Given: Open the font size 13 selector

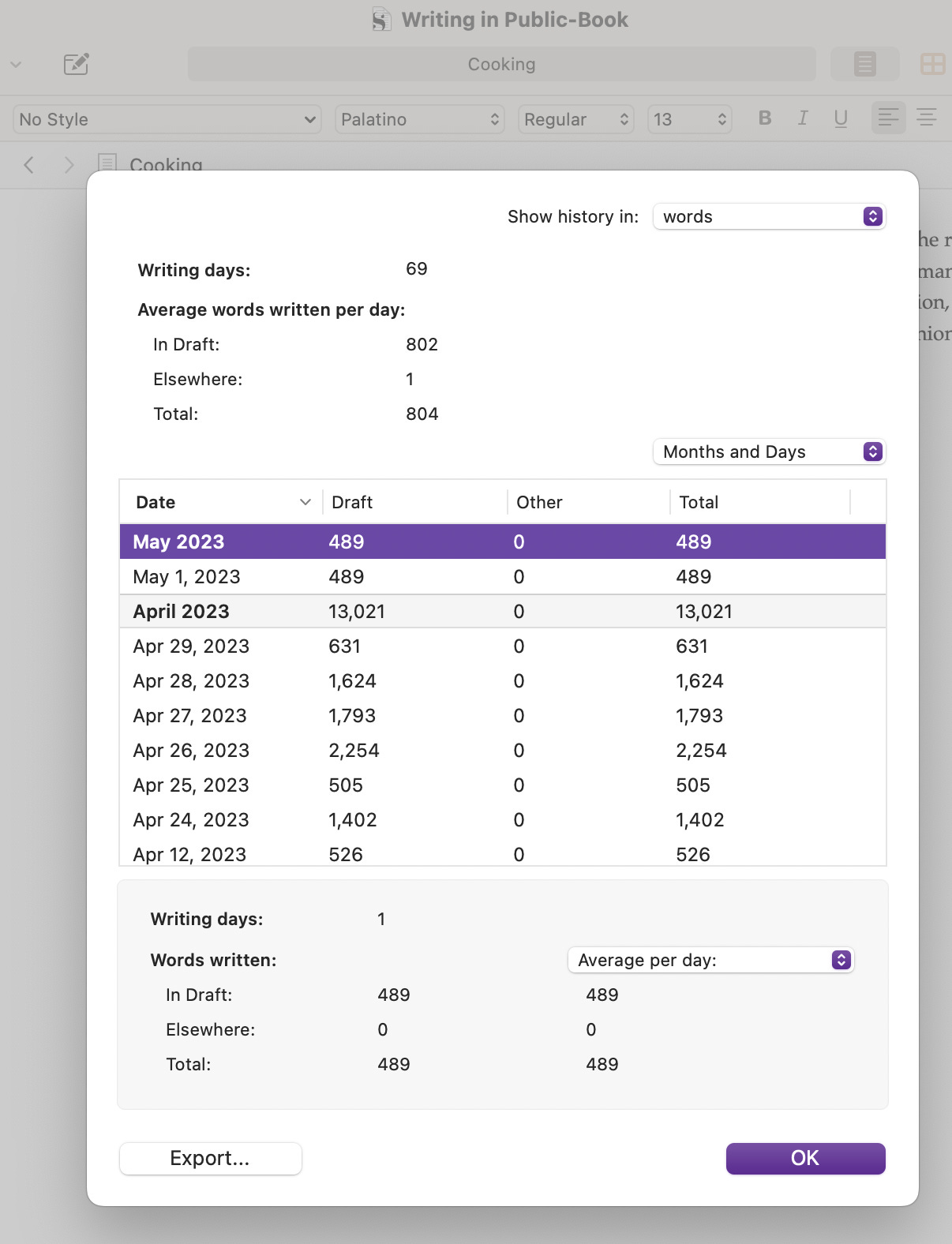Looking at the screenshot, I should [690, 119].
